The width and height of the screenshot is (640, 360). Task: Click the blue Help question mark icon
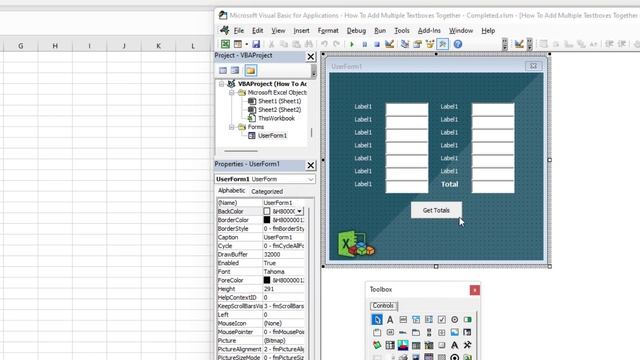point(458,44)
